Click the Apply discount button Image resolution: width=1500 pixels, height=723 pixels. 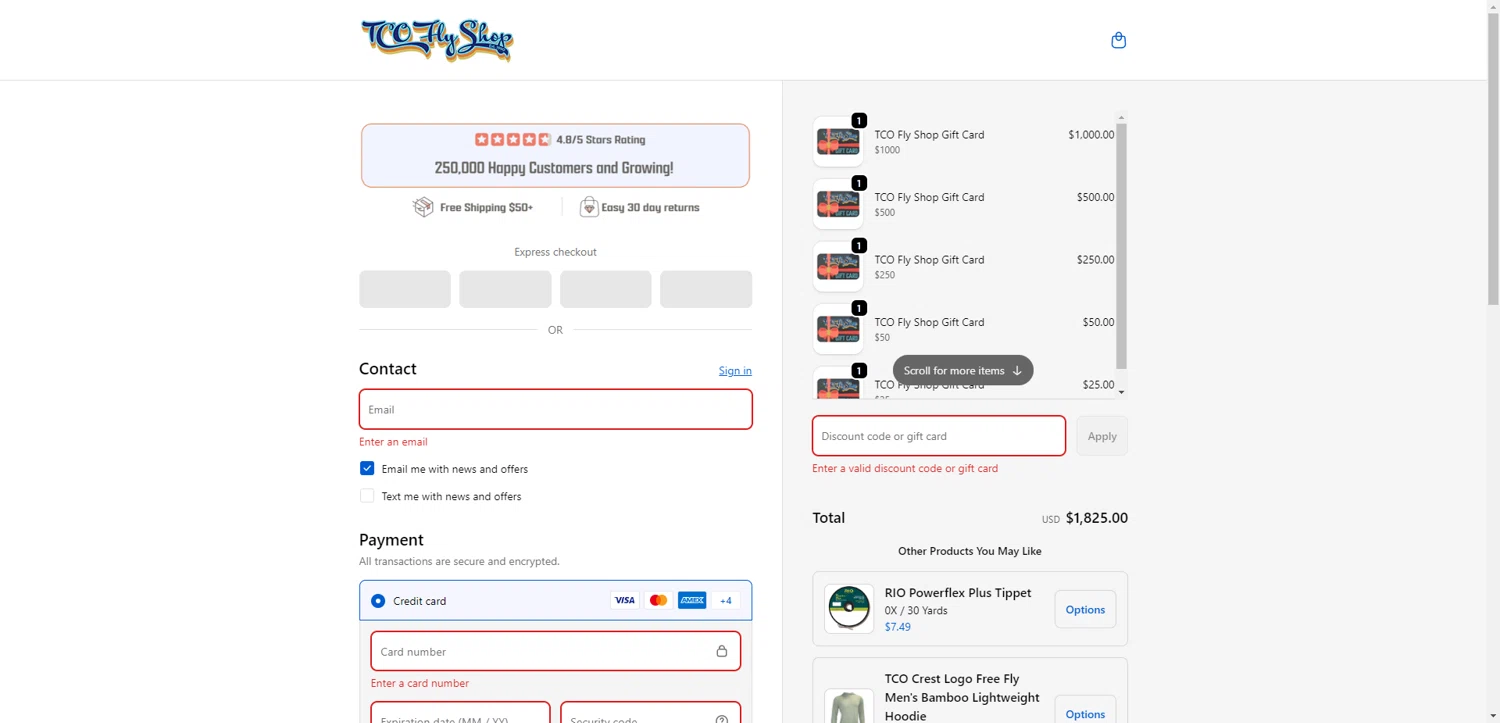point(1102,436)
